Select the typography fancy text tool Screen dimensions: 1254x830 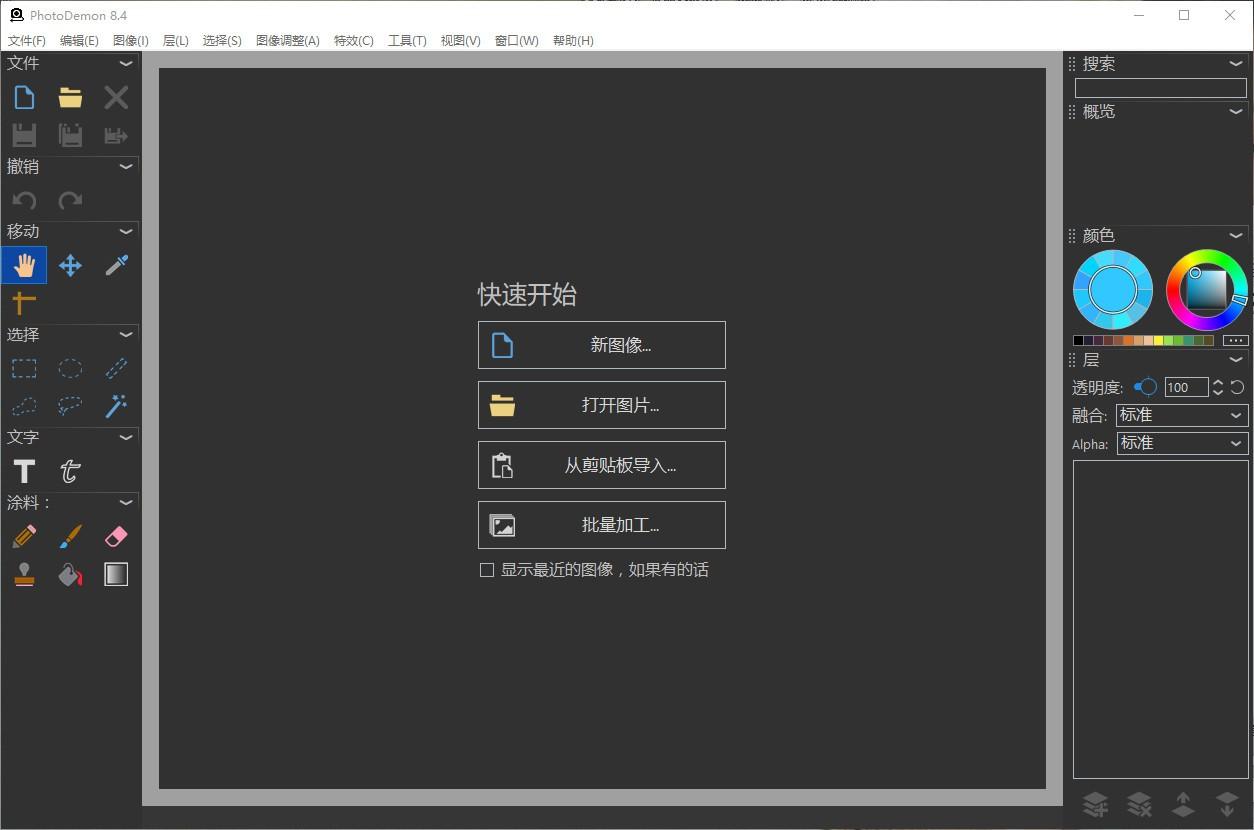70,471
